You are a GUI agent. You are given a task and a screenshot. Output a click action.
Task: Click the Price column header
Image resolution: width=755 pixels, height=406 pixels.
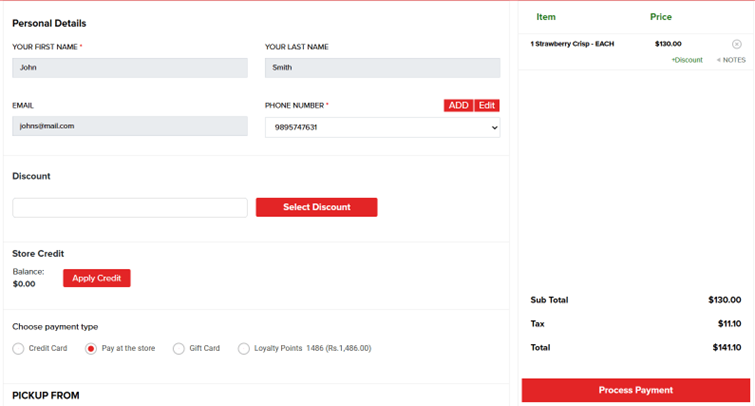[660, 17]
